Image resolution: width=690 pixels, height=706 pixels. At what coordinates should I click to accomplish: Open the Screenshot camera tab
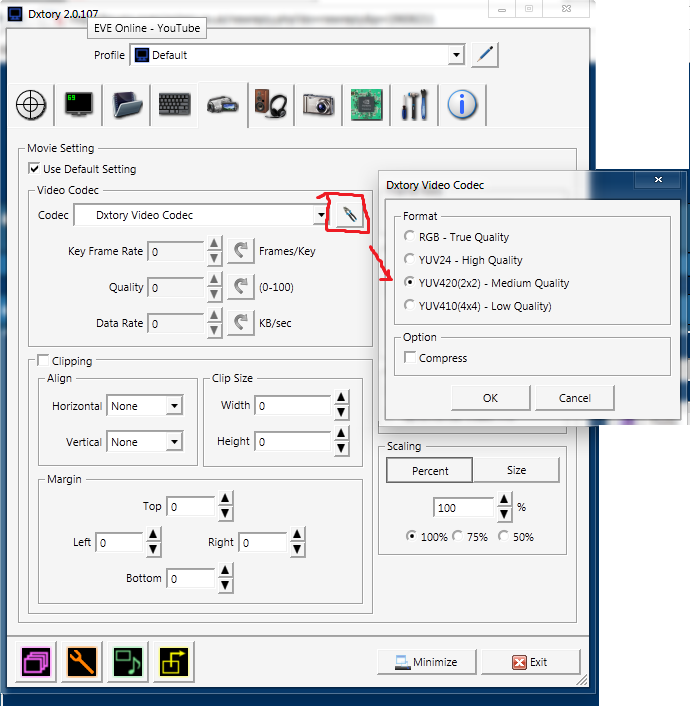tap(318, 104)
